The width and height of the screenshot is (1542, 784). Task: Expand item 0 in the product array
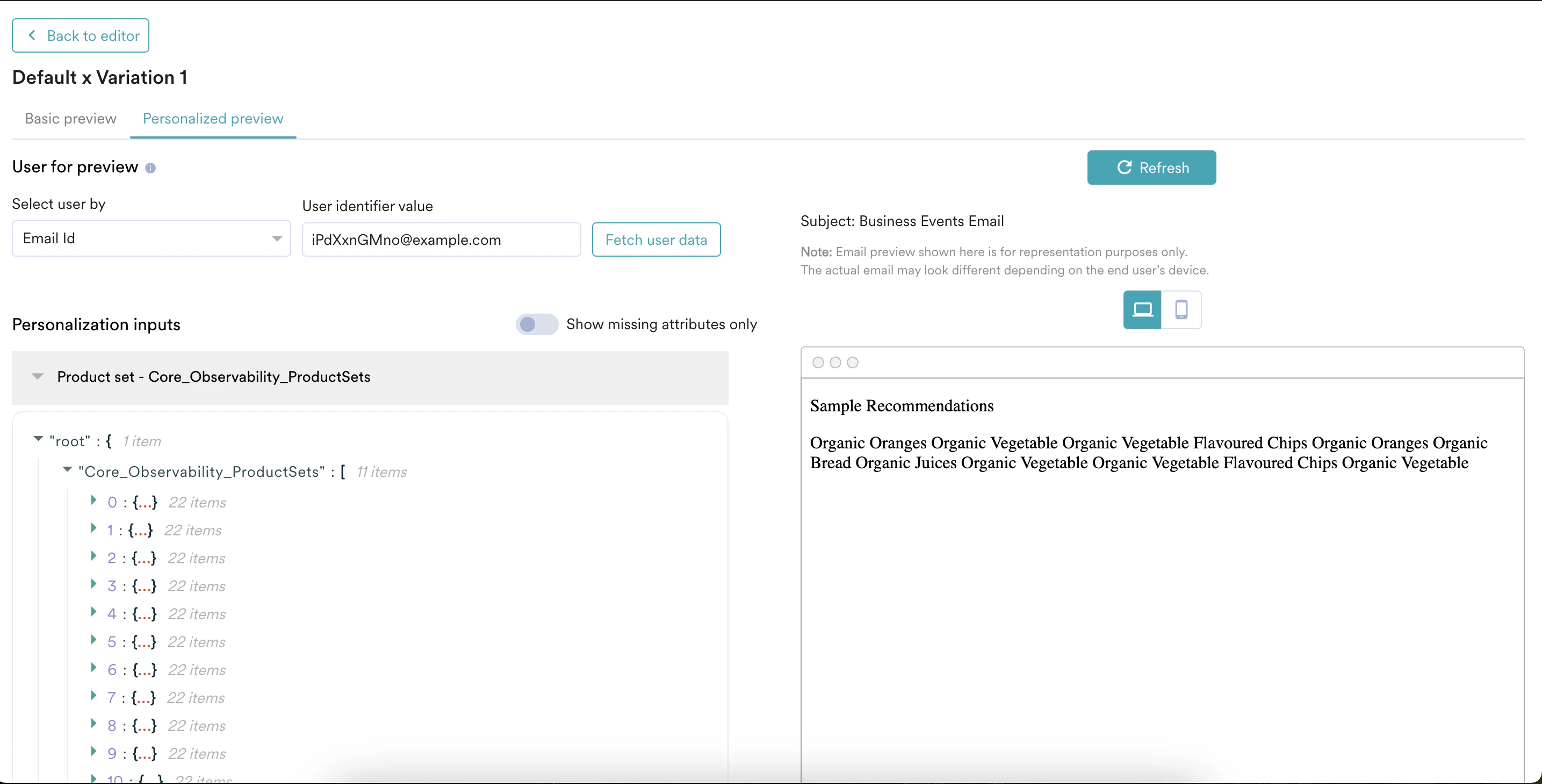click(x=93, y=500)
